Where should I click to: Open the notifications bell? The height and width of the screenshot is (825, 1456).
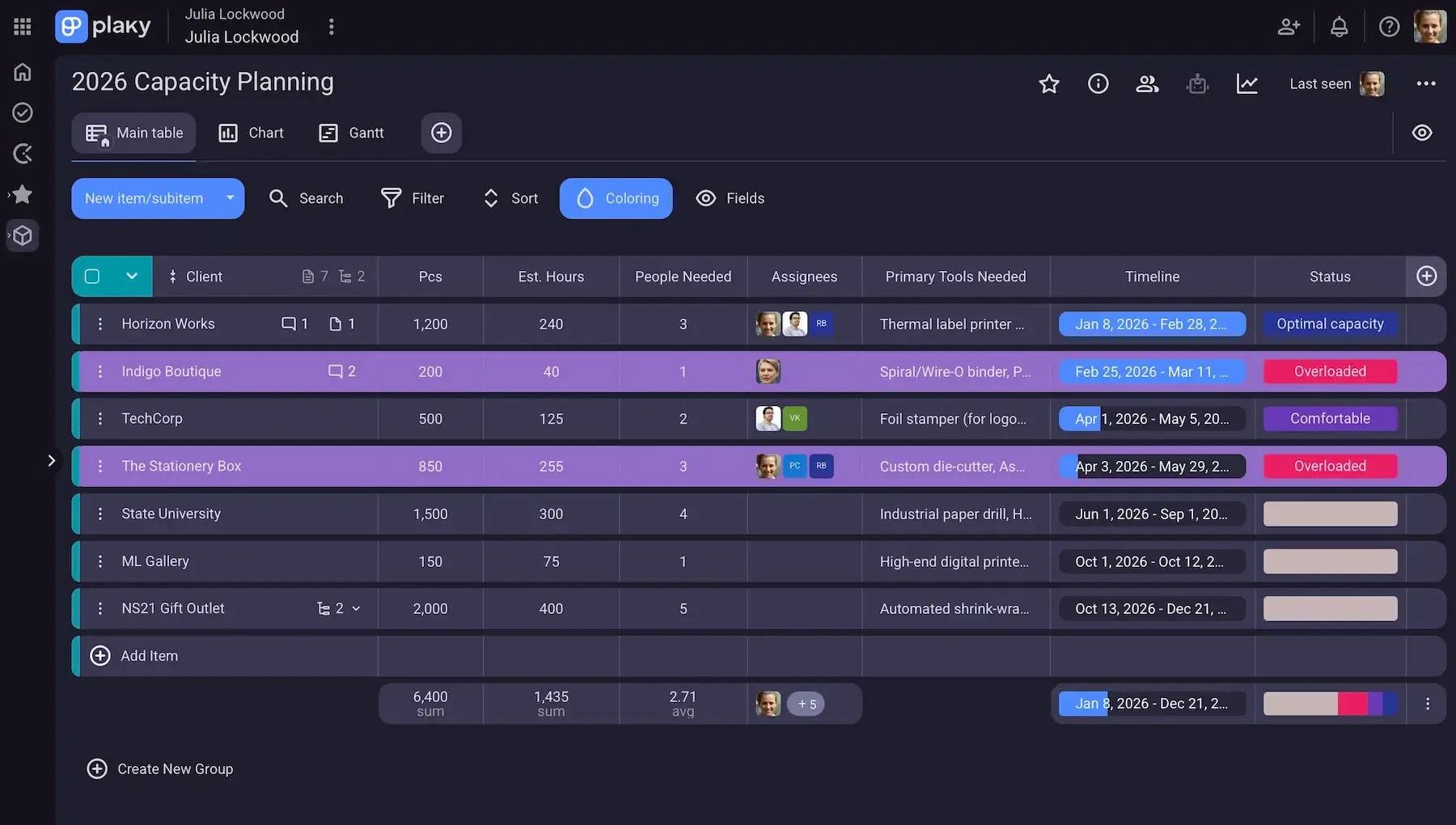point(1339,27)
